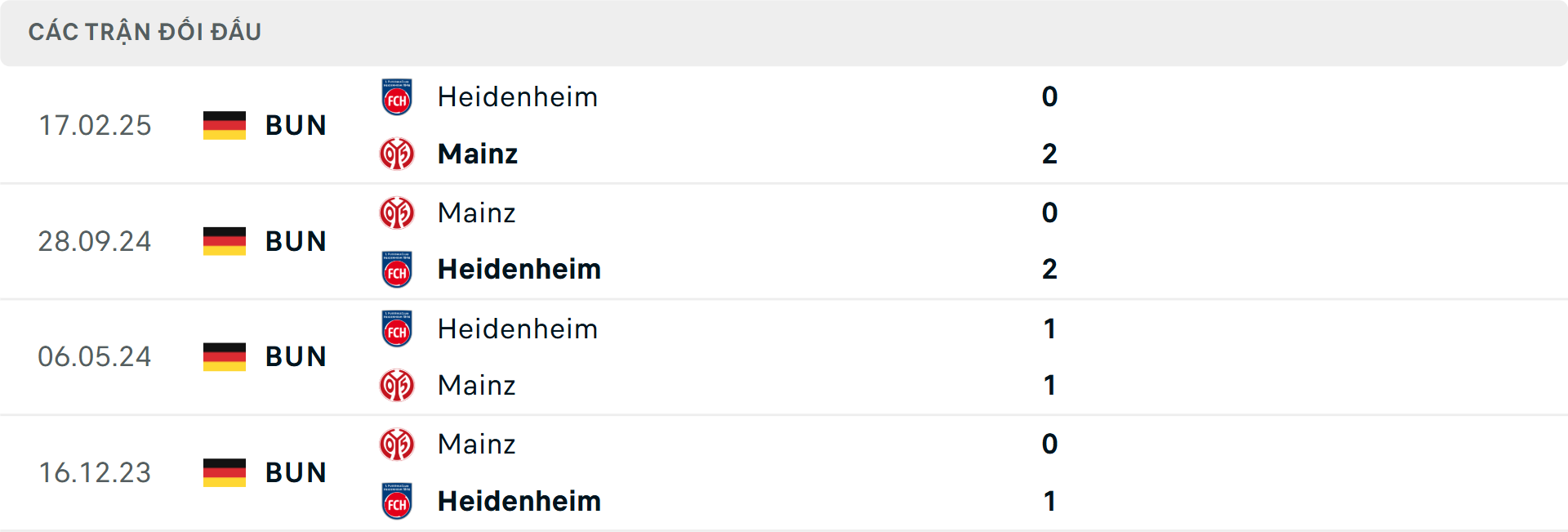Click the Mainz crest in the 16.12.23 match
The image size is (1568, 532).
click(398, 444)
